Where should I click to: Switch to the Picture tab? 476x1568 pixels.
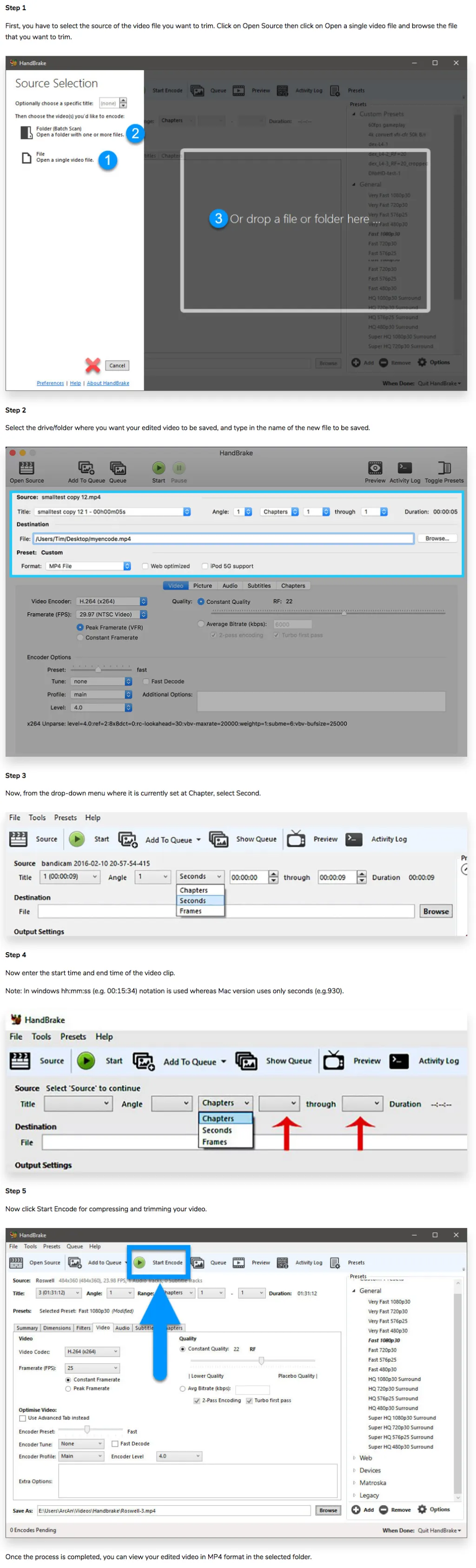coord(202,586)
